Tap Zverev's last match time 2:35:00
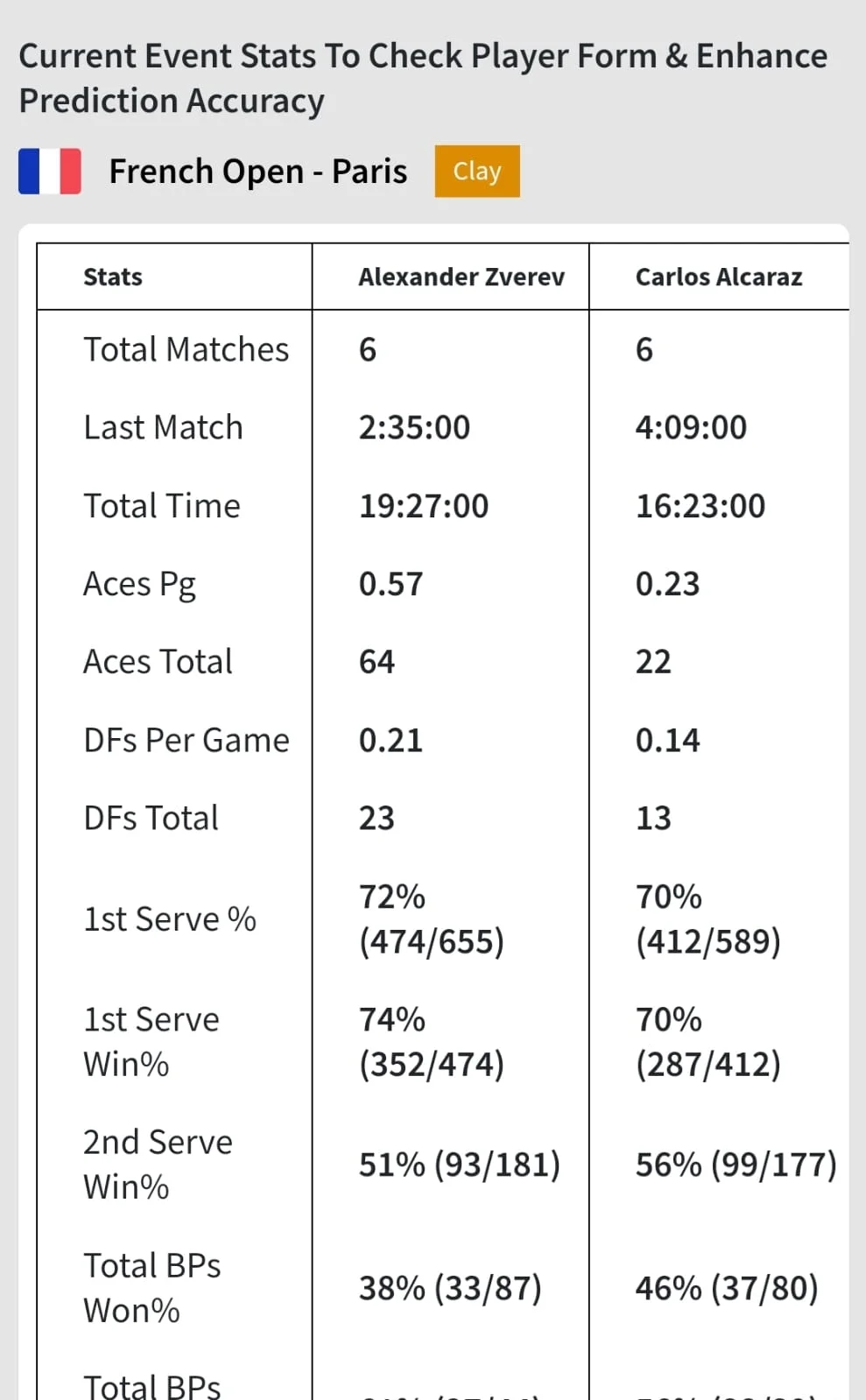The image size is (866, 1400). (x=414, y=427)
